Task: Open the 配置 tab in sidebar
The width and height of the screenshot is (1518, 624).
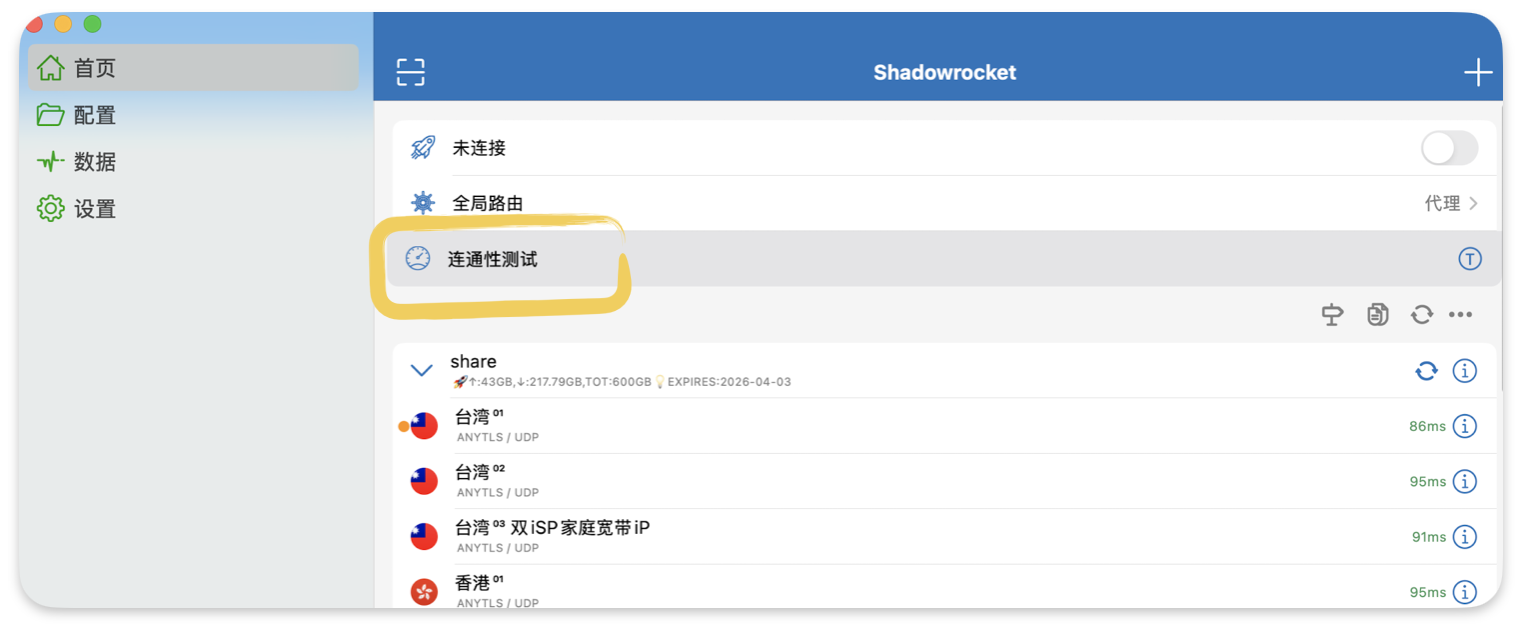Action: 95,115
